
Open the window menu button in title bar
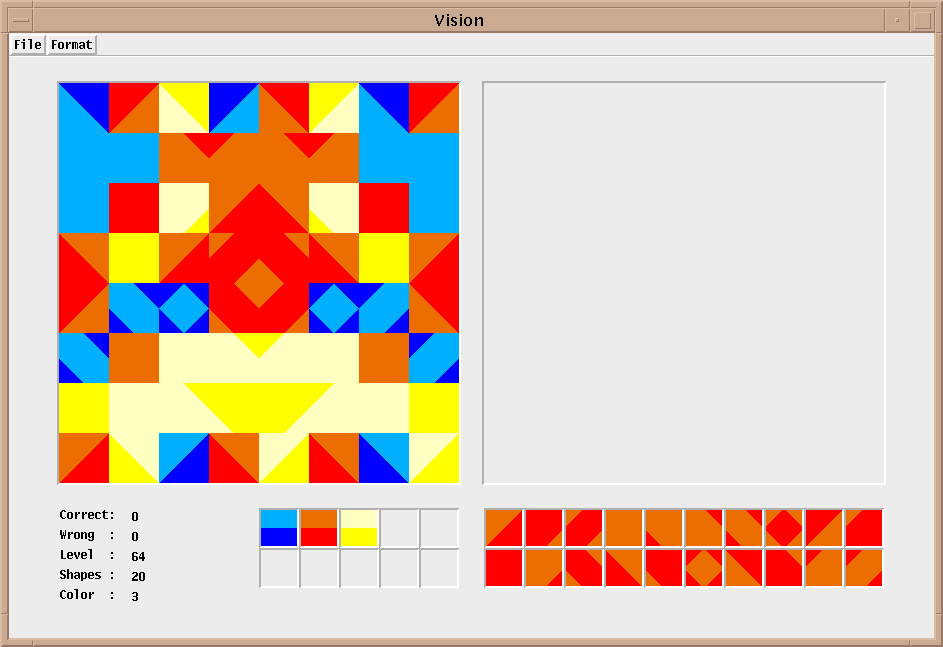click(x=20, y=20)
